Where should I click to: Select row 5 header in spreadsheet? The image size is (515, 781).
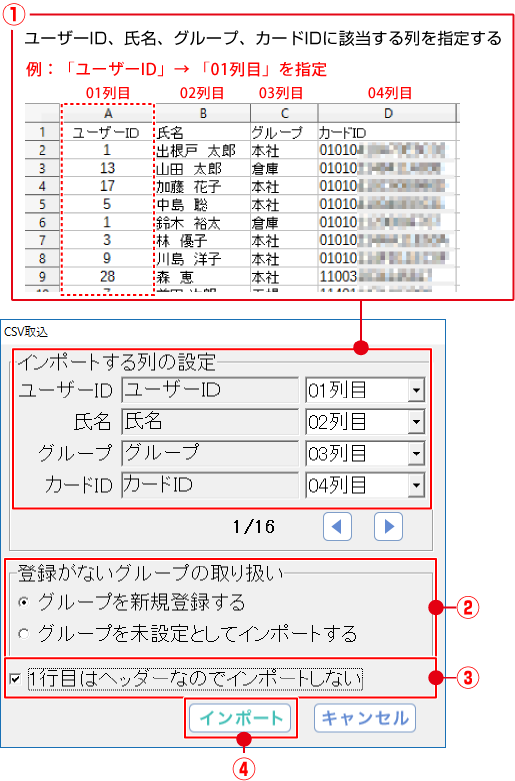pyautogui.click(x=42, y=204)
